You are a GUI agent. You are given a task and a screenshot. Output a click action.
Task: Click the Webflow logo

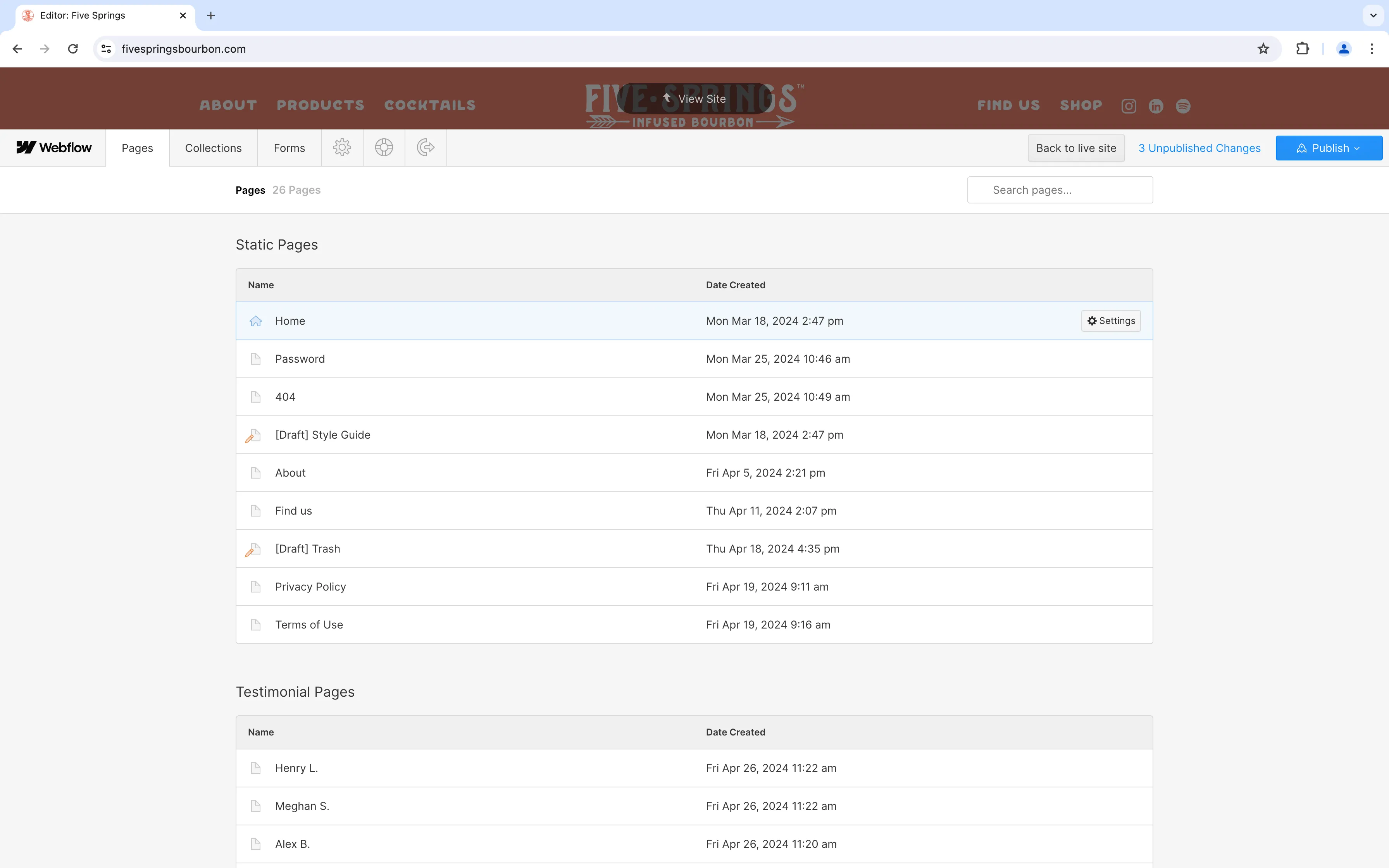(x=53, y=148)
